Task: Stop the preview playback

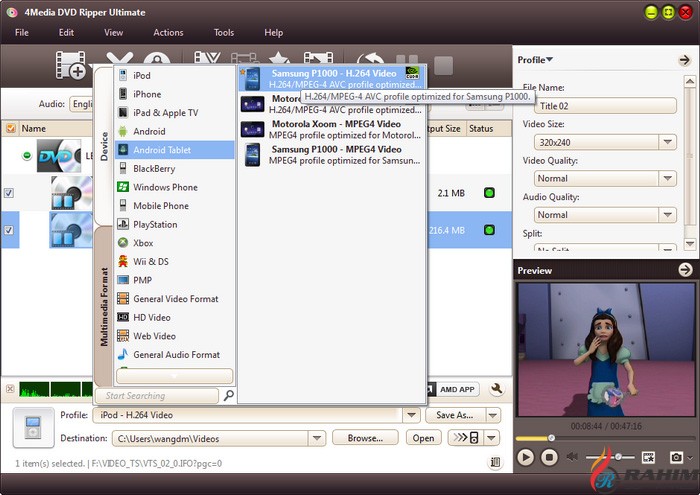Action: 549,457
